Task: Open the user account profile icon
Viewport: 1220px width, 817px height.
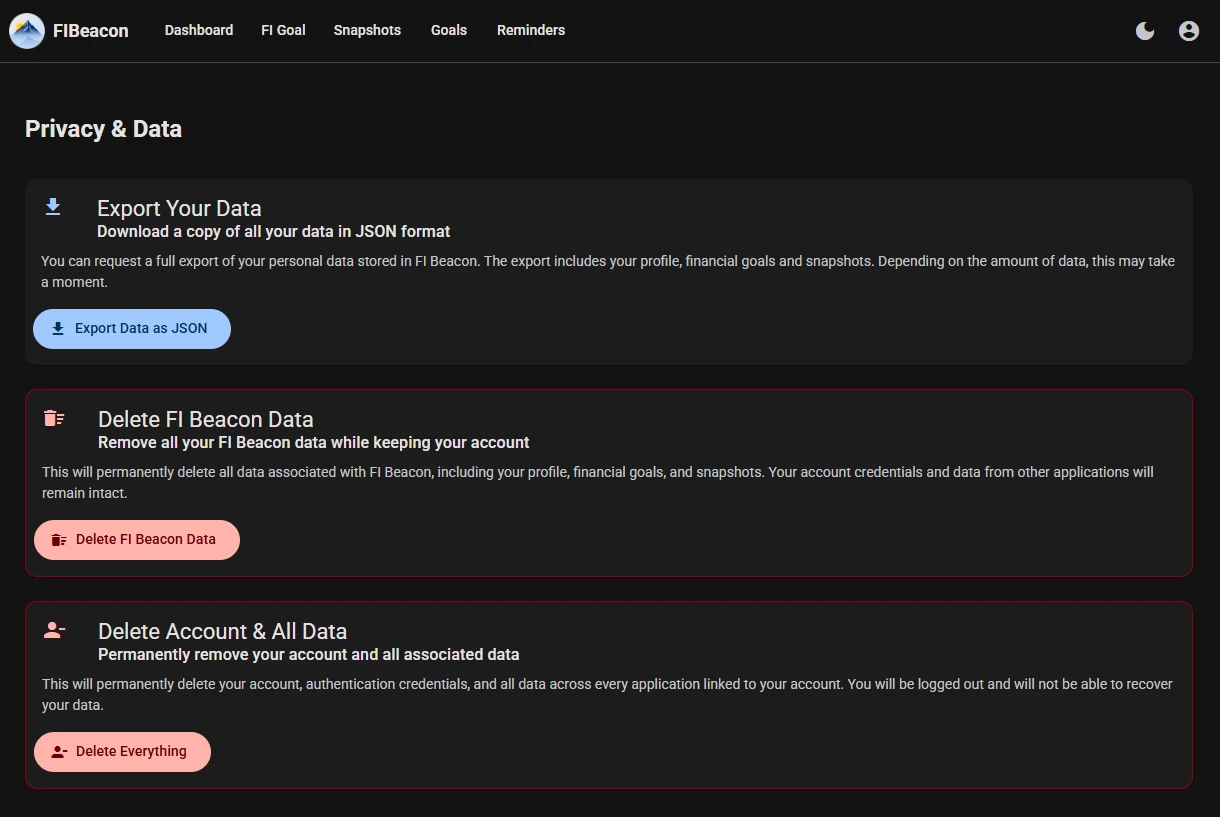Action: tap(1188, 31)
